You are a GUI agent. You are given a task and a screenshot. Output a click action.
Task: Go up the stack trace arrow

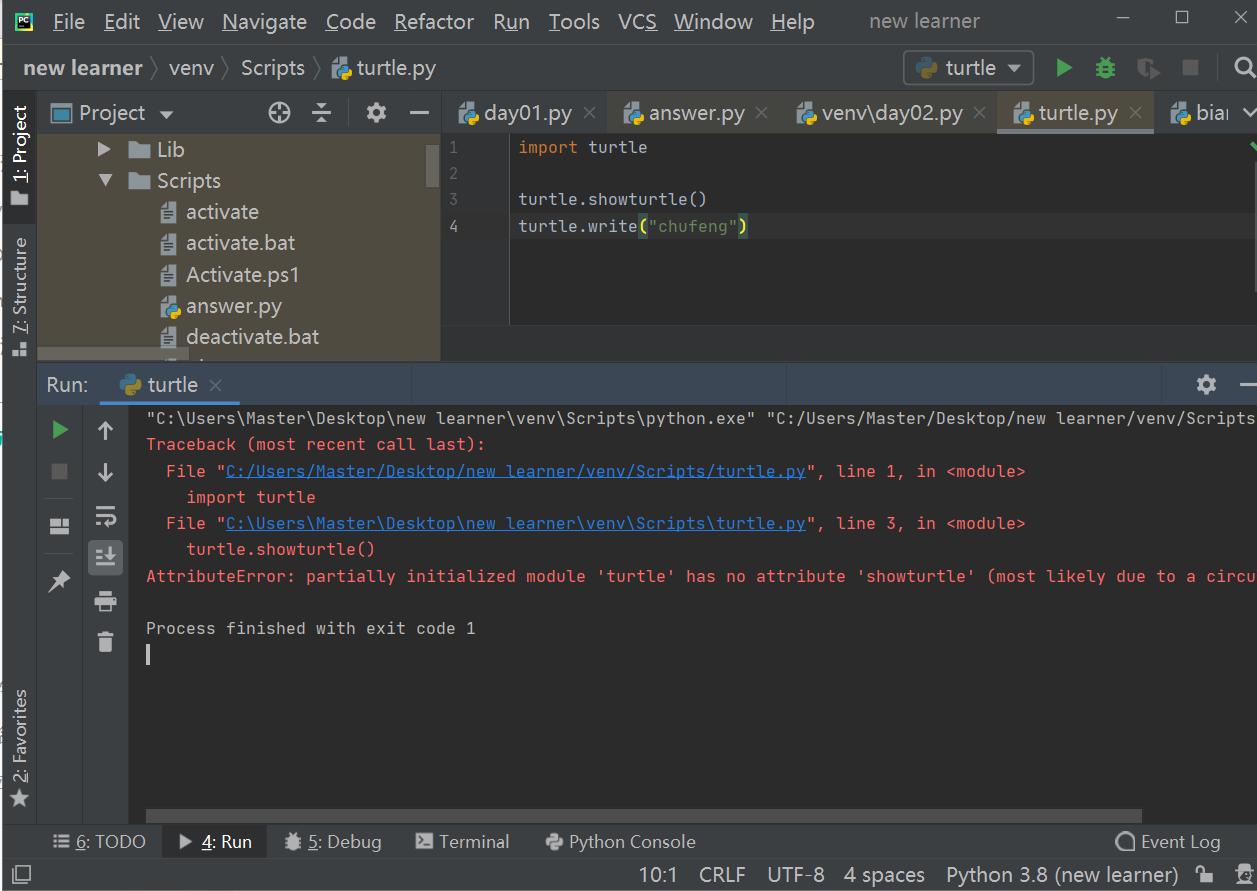(105, 430)
